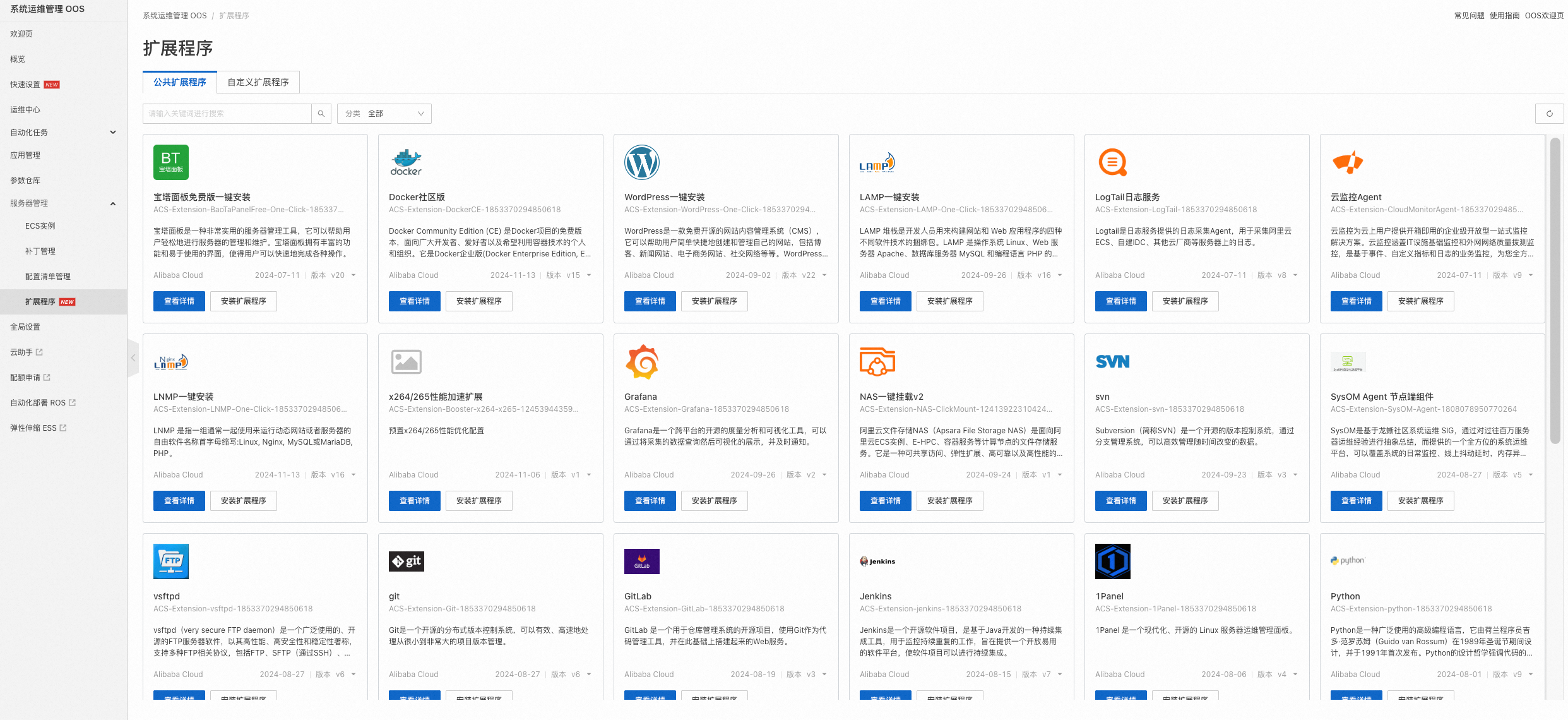Click the 1Panel logo icon
This screenshot has width=1568, height=720.
pos(1112,561)
